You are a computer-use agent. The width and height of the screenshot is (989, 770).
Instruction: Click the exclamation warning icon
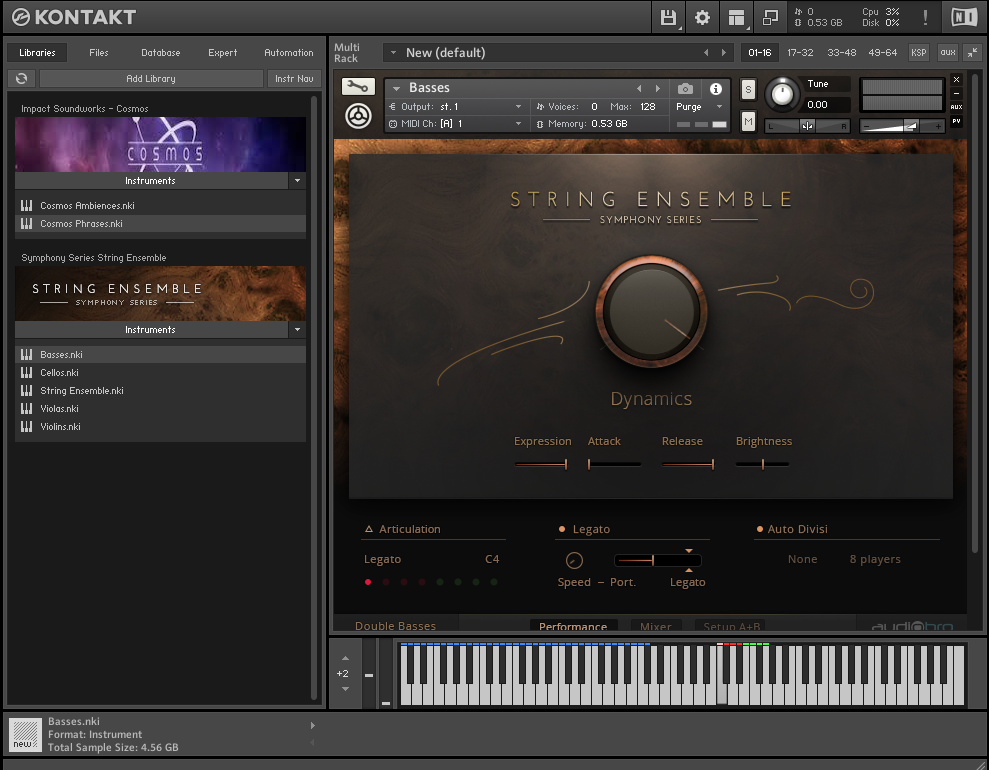pos(925,17)
